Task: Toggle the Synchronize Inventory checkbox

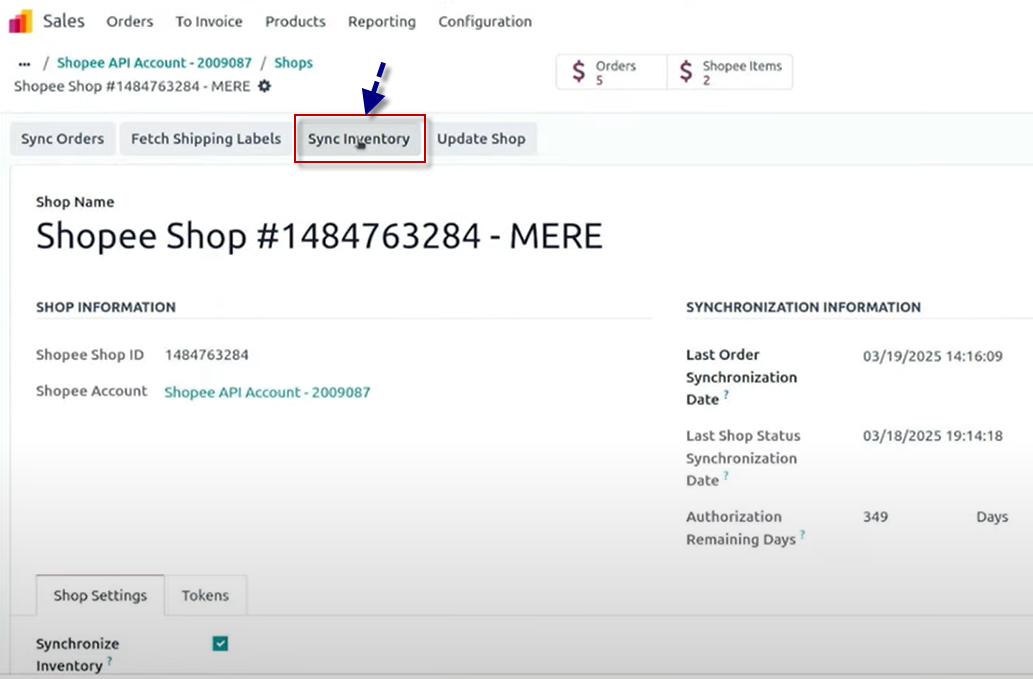Action: point(220,643)
